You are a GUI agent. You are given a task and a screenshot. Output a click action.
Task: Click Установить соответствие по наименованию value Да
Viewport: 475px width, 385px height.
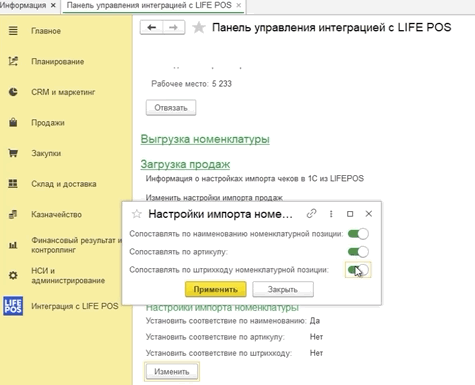[315, 321]
